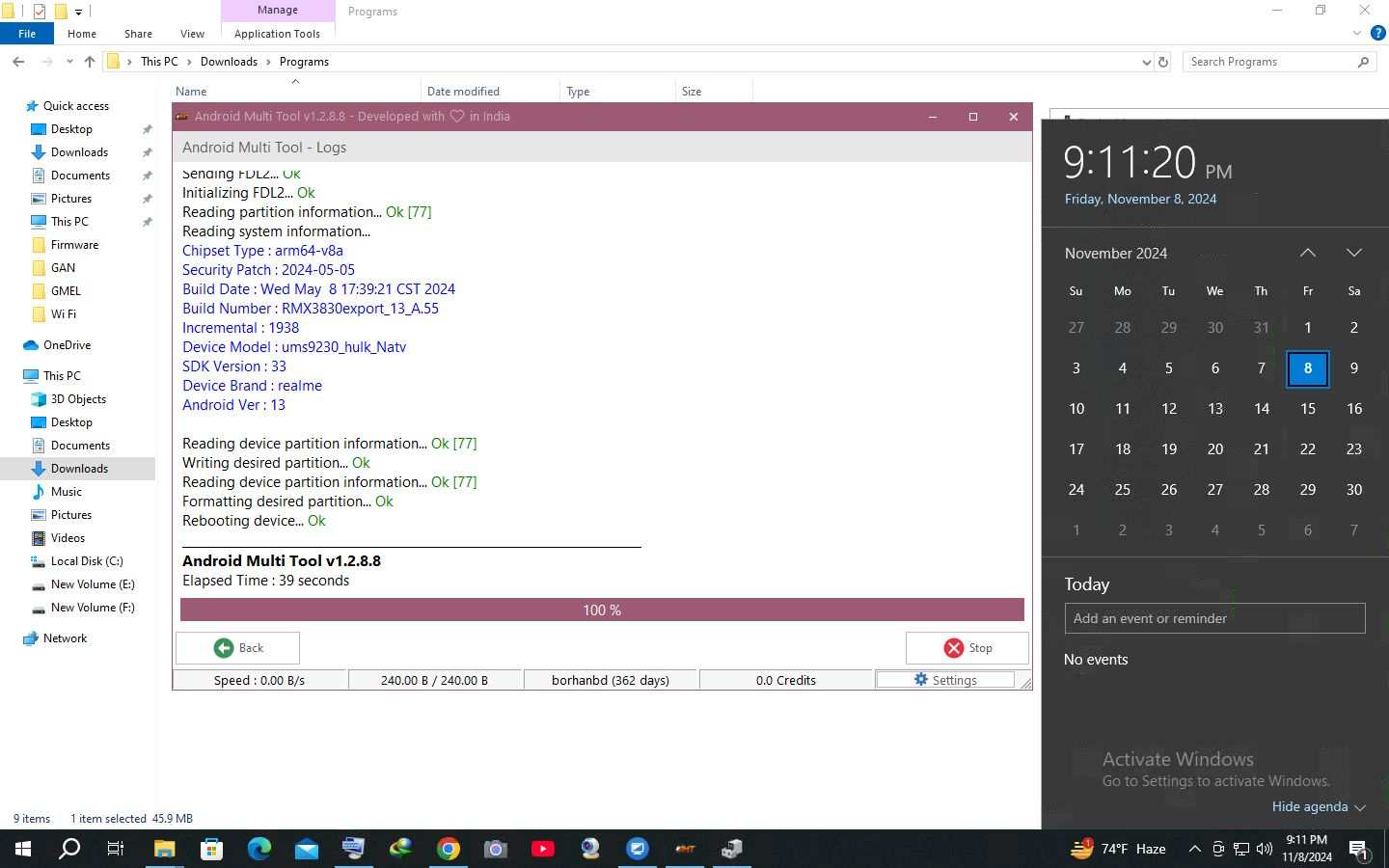Open the Application Tools tab
The height and width of the screenshot is (868, 1389).
277,34
